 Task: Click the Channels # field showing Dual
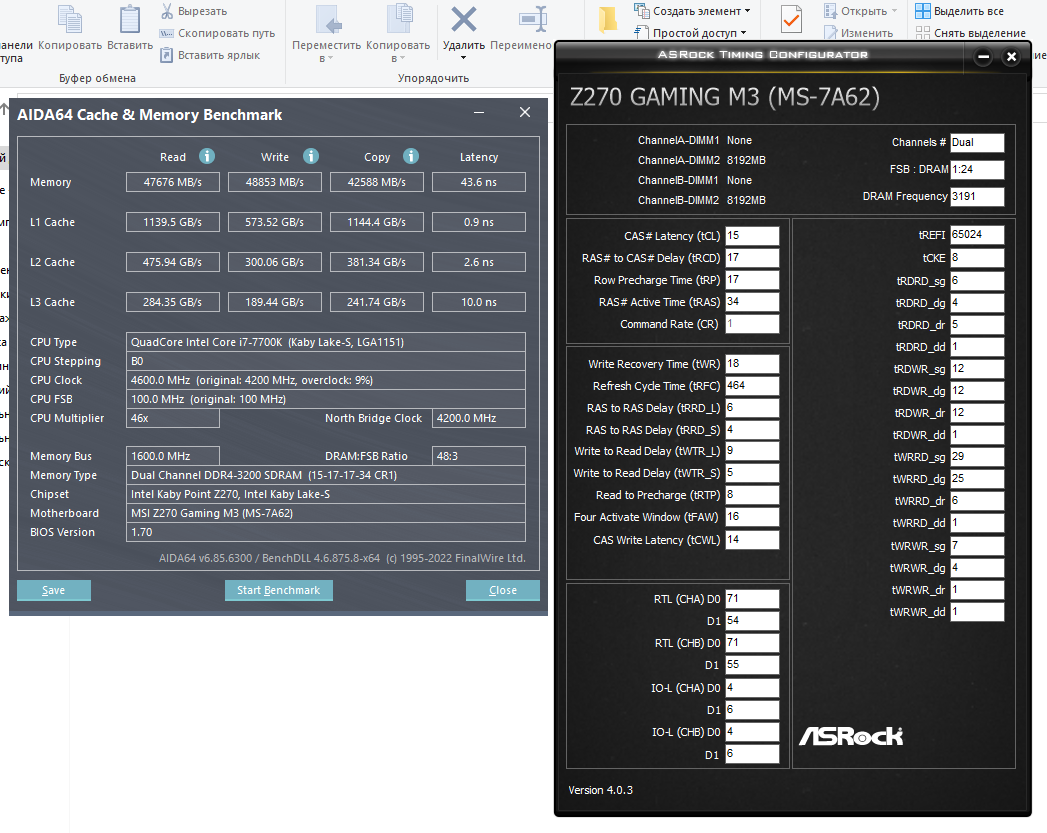click(977, 142)
